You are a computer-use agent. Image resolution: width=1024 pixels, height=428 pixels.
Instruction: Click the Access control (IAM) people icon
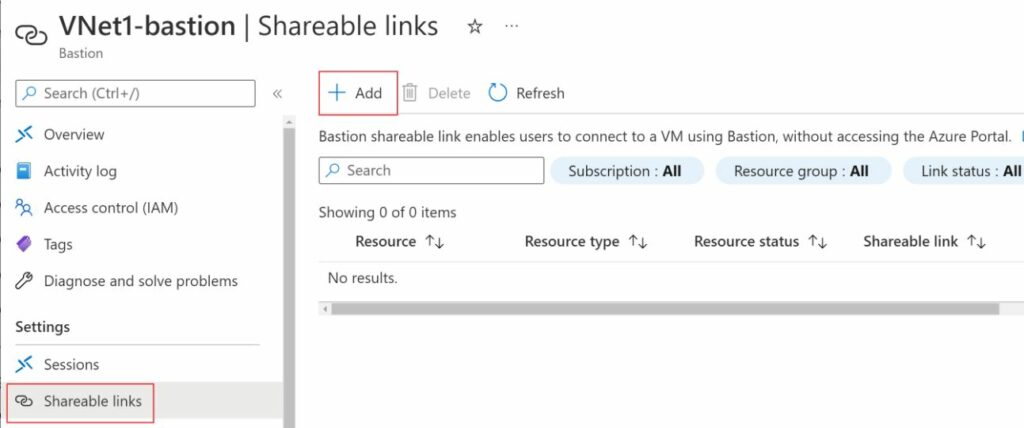coord(25,208)
